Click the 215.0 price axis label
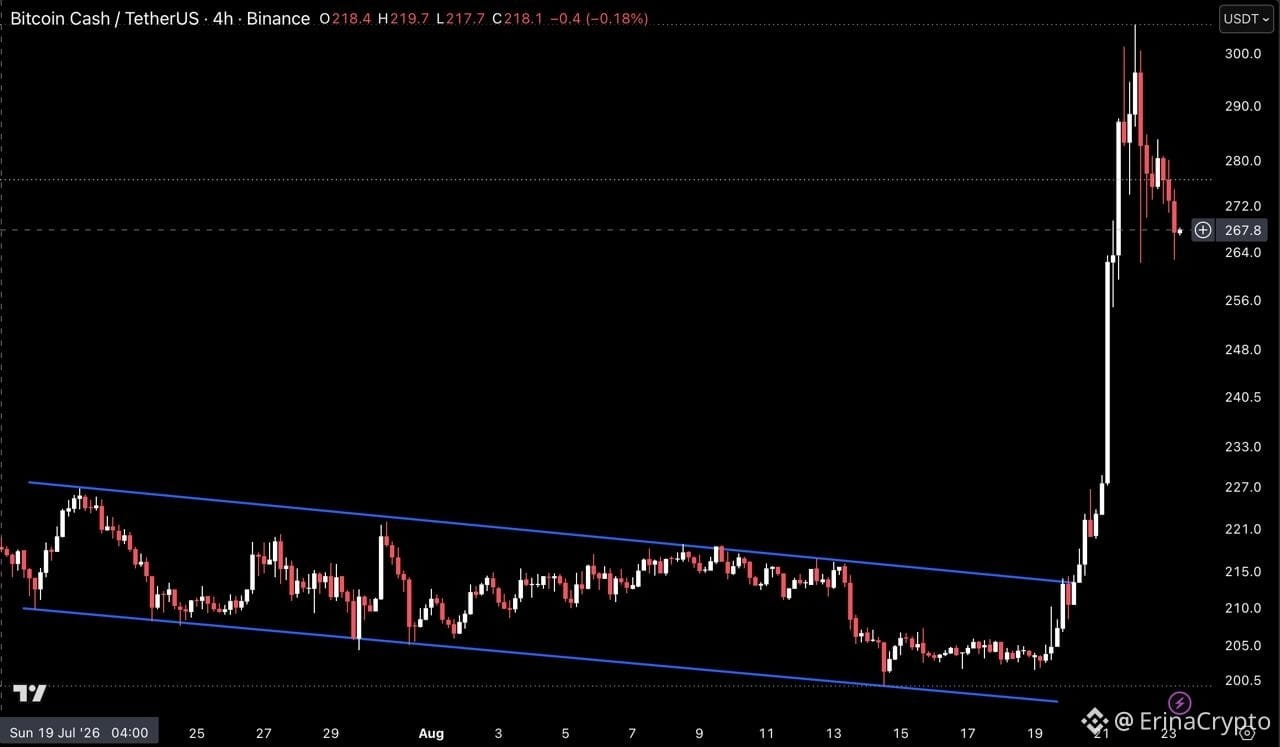This screenshot has height=747, width=1280. [1243, 571]
